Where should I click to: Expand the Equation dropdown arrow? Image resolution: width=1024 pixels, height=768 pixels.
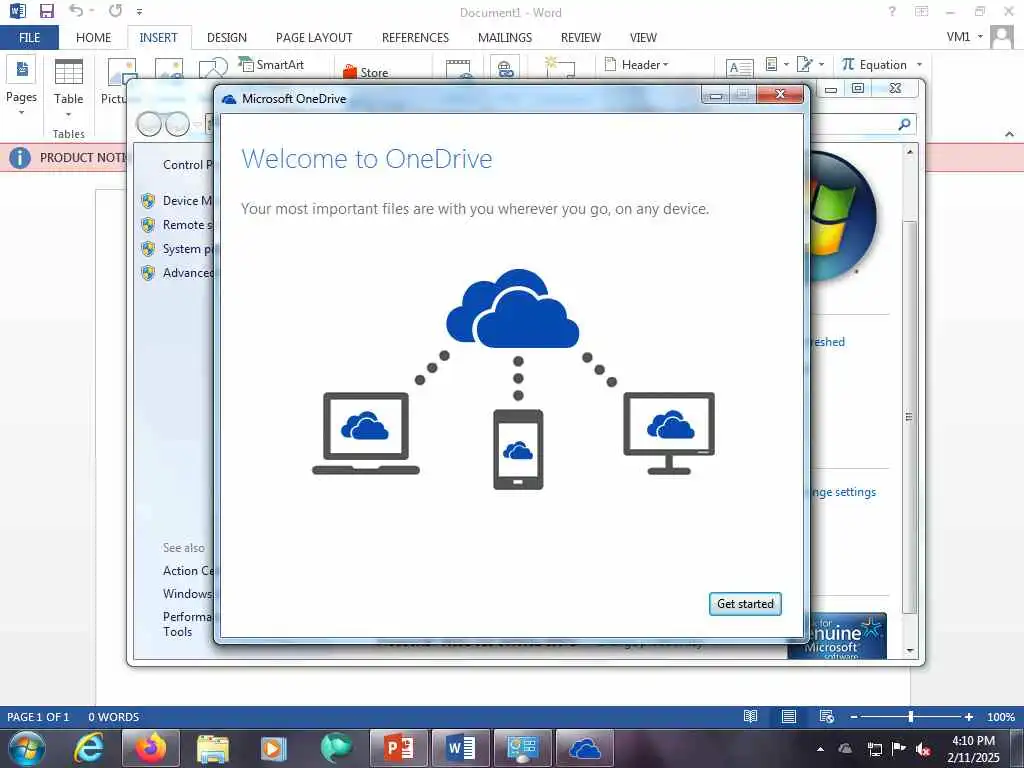[920, 65]
